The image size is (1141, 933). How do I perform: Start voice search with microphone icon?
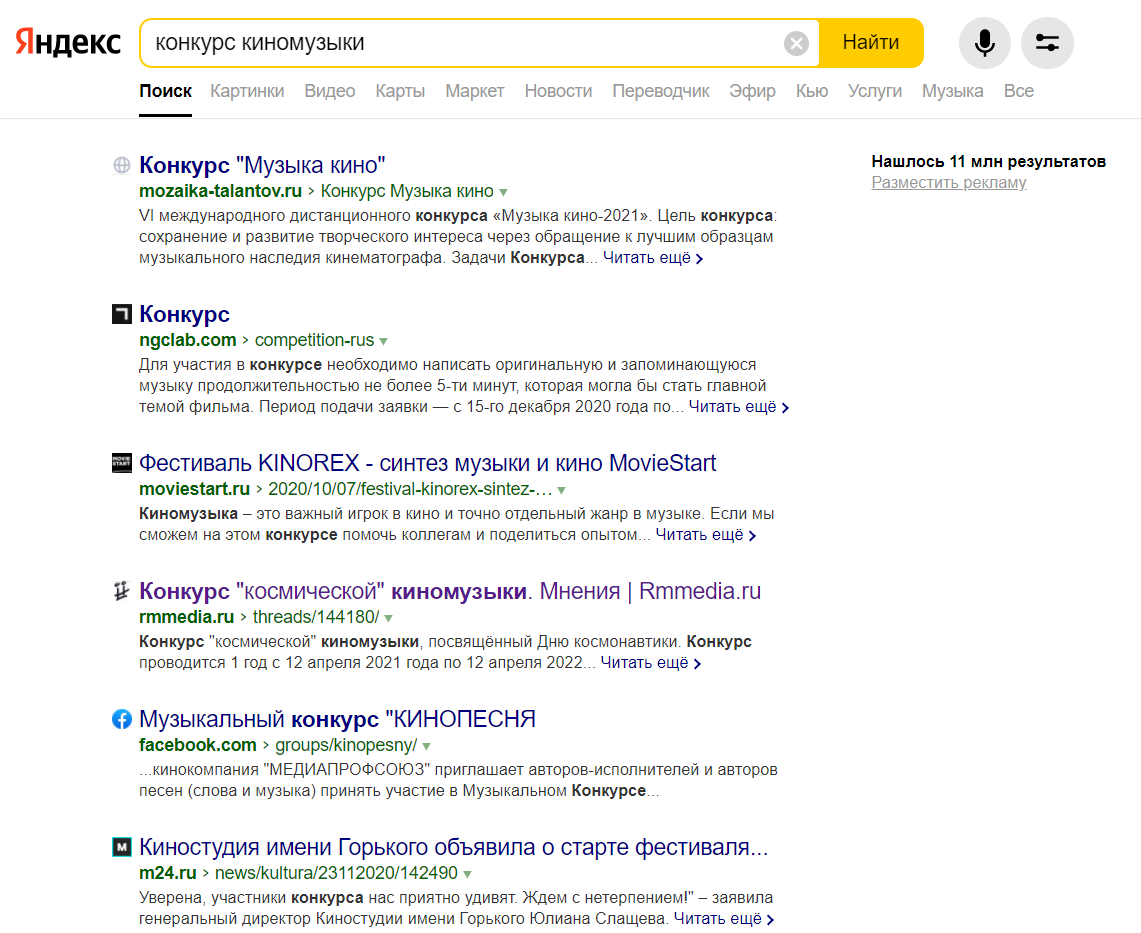coord(985,43)
